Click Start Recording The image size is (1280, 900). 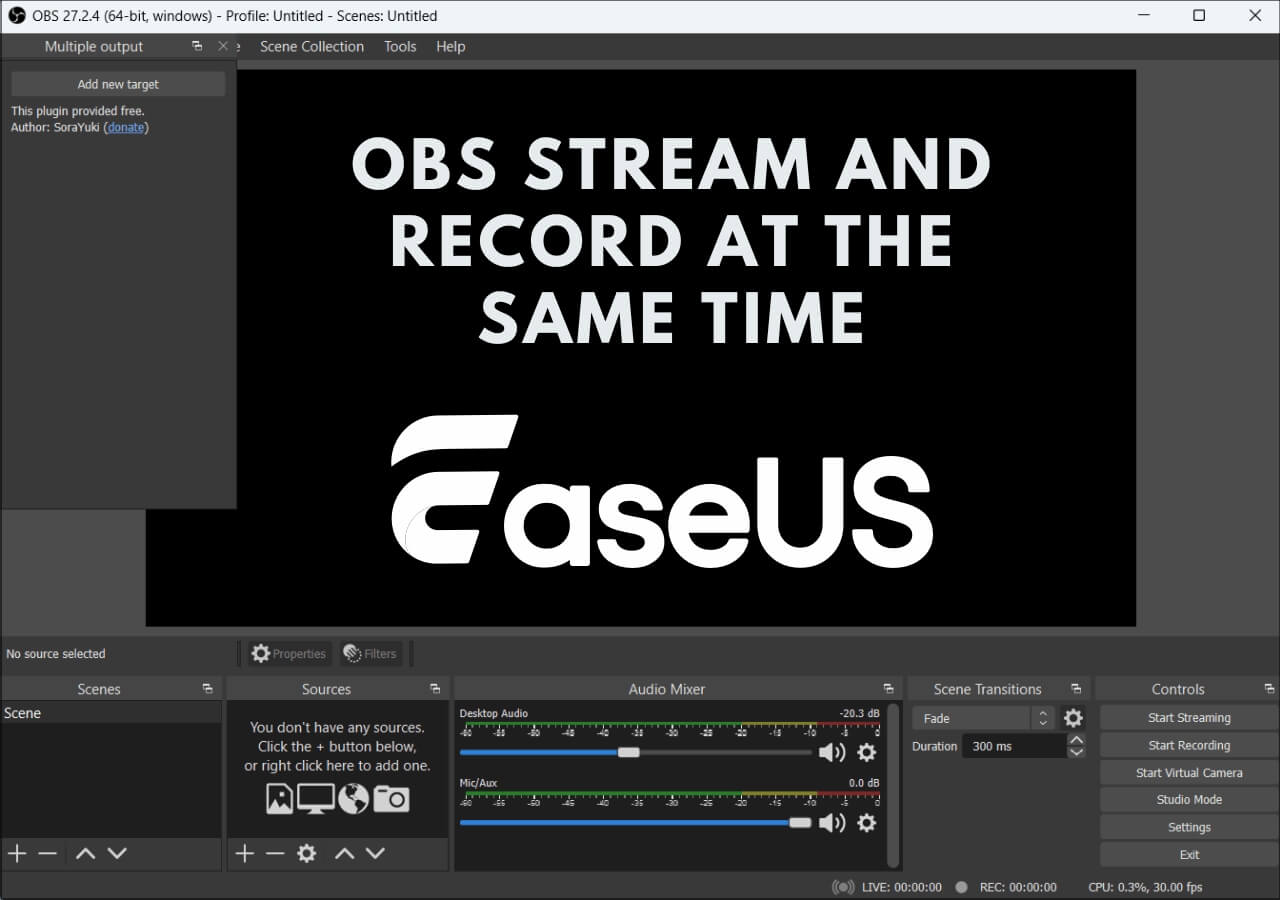pyautogui.click(x=1189, y=745)
